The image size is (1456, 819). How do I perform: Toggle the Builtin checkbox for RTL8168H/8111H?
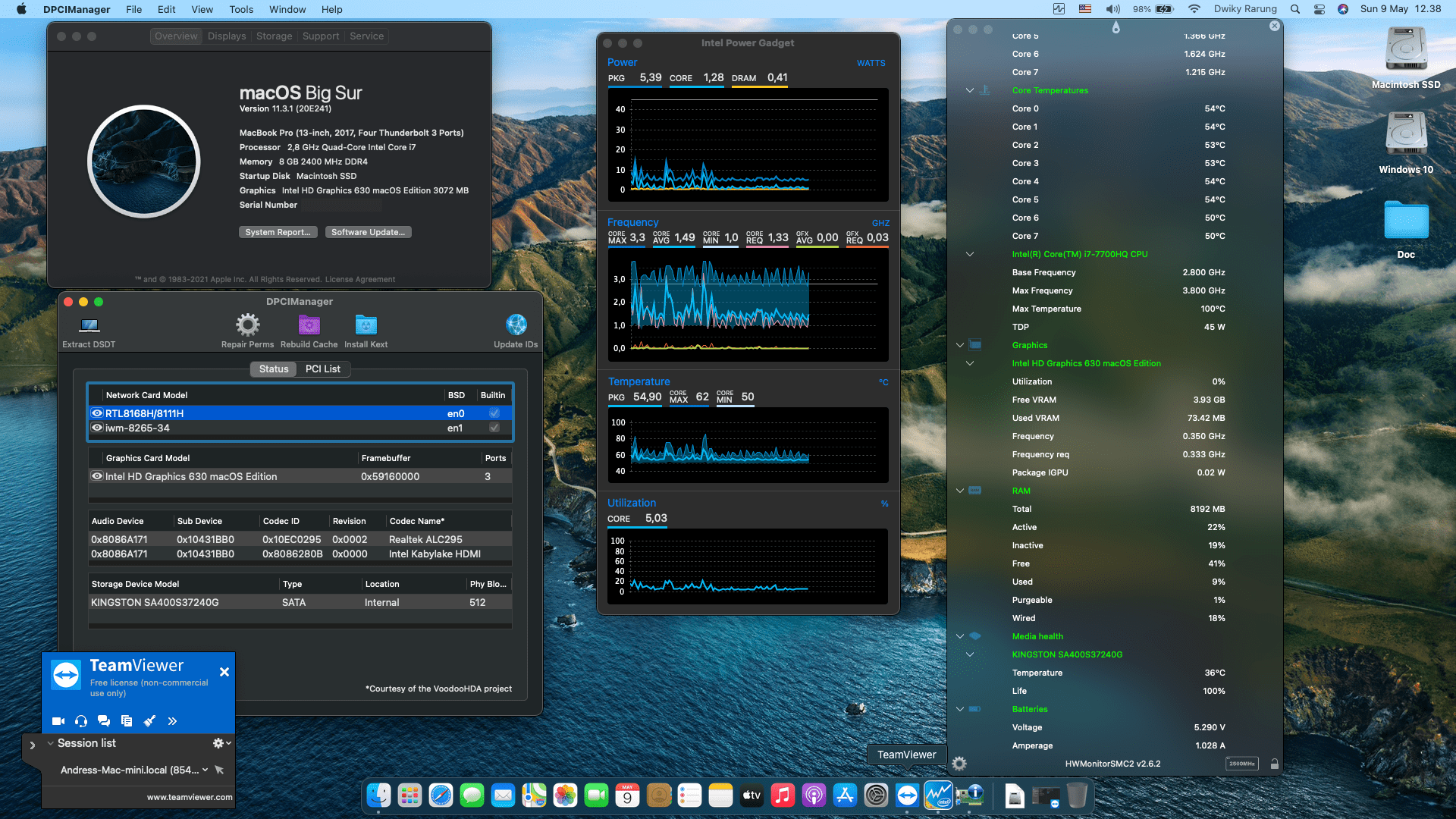pos(494,413)
